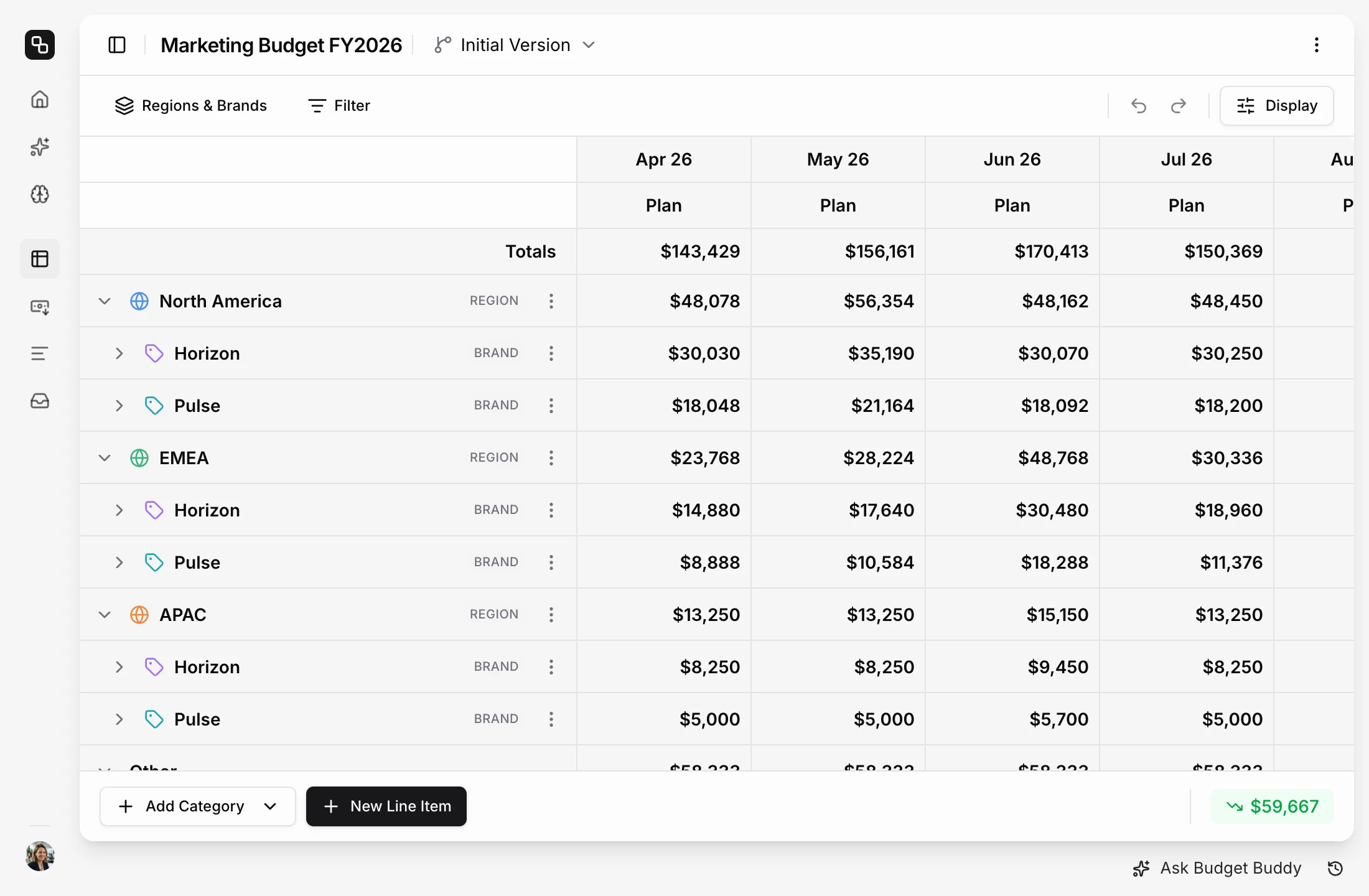Select the Jul 26 column header

(x=1187, y=159)
